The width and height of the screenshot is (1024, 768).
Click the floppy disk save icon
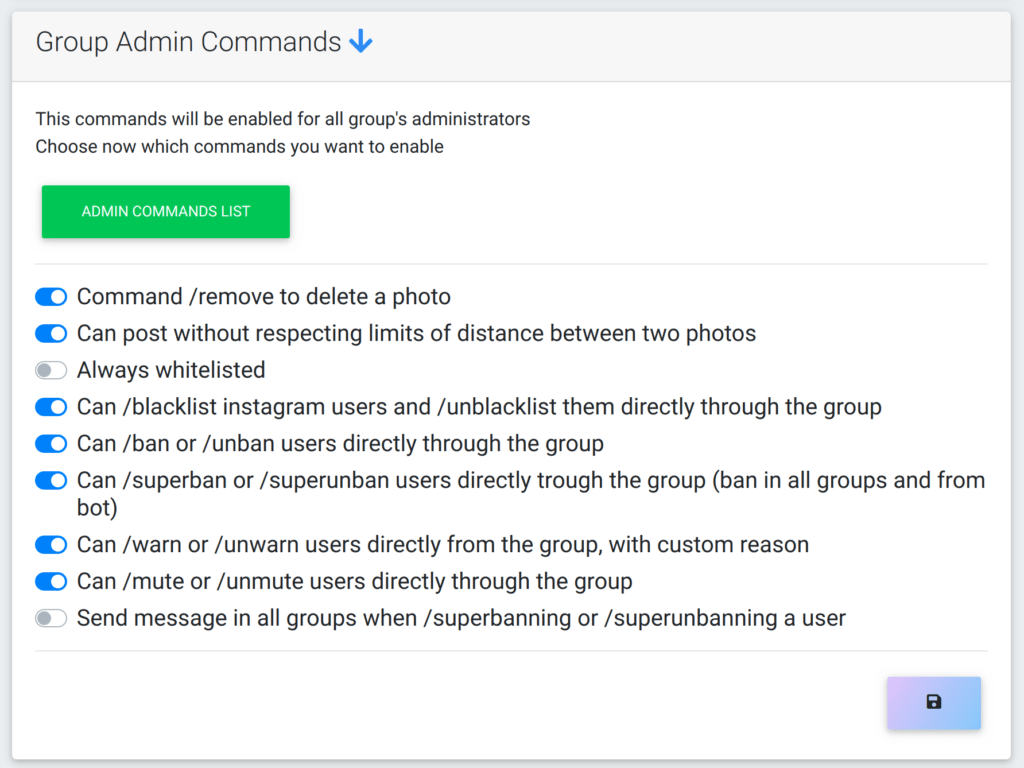point(933,703)
